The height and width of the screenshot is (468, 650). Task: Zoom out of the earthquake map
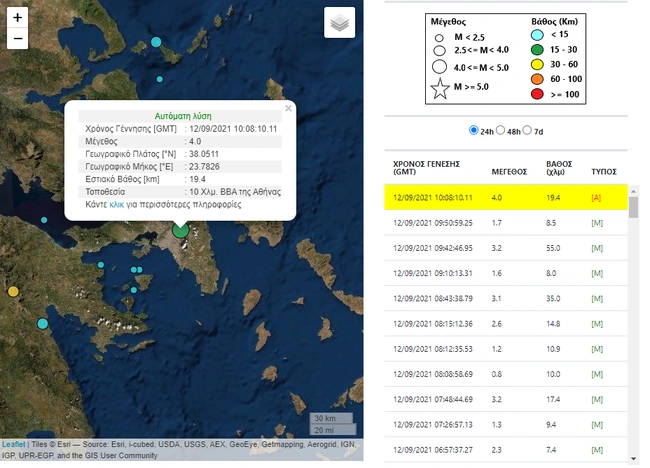coord(17,40)
